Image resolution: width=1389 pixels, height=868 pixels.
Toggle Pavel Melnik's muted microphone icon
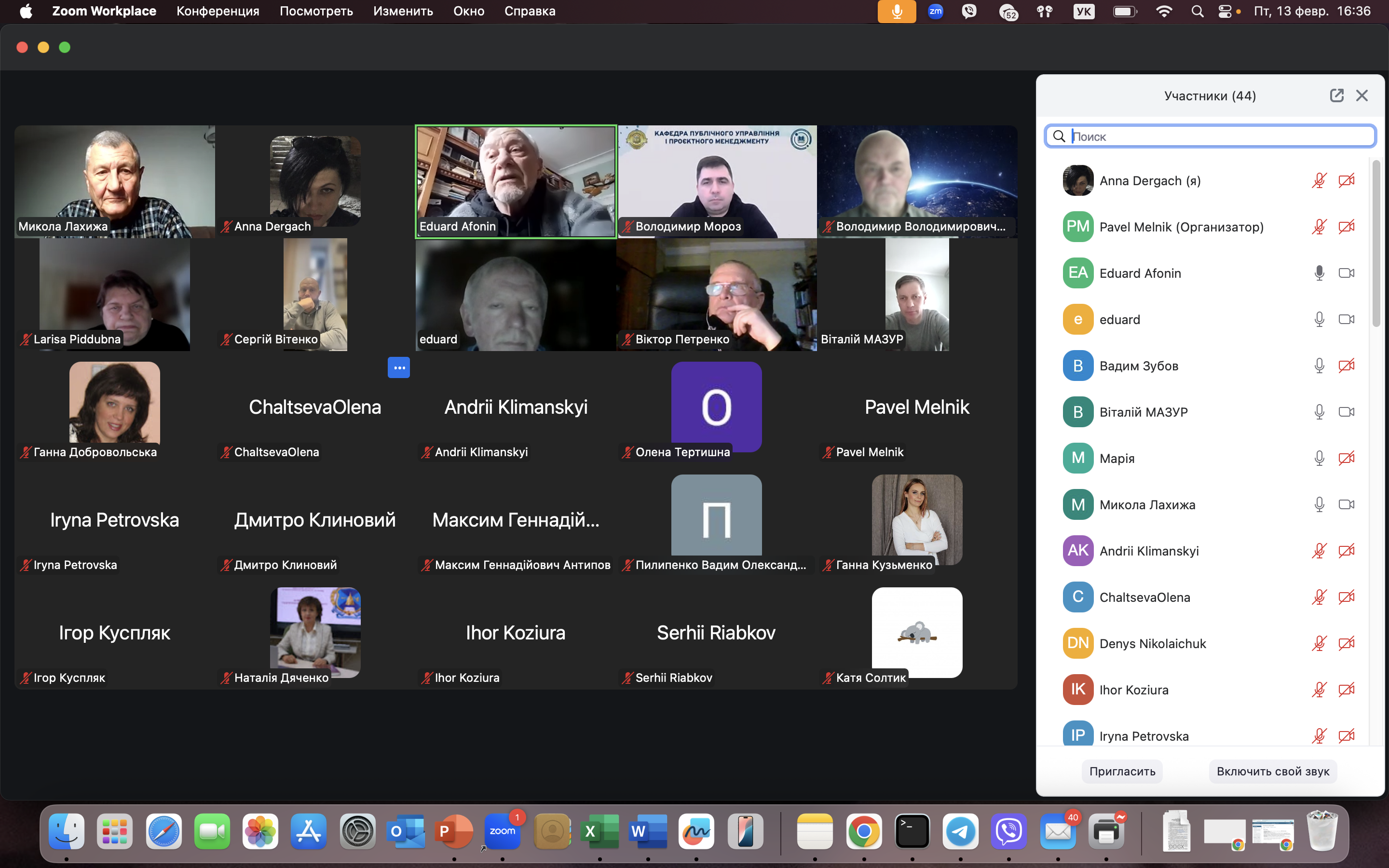(1319, 227)
